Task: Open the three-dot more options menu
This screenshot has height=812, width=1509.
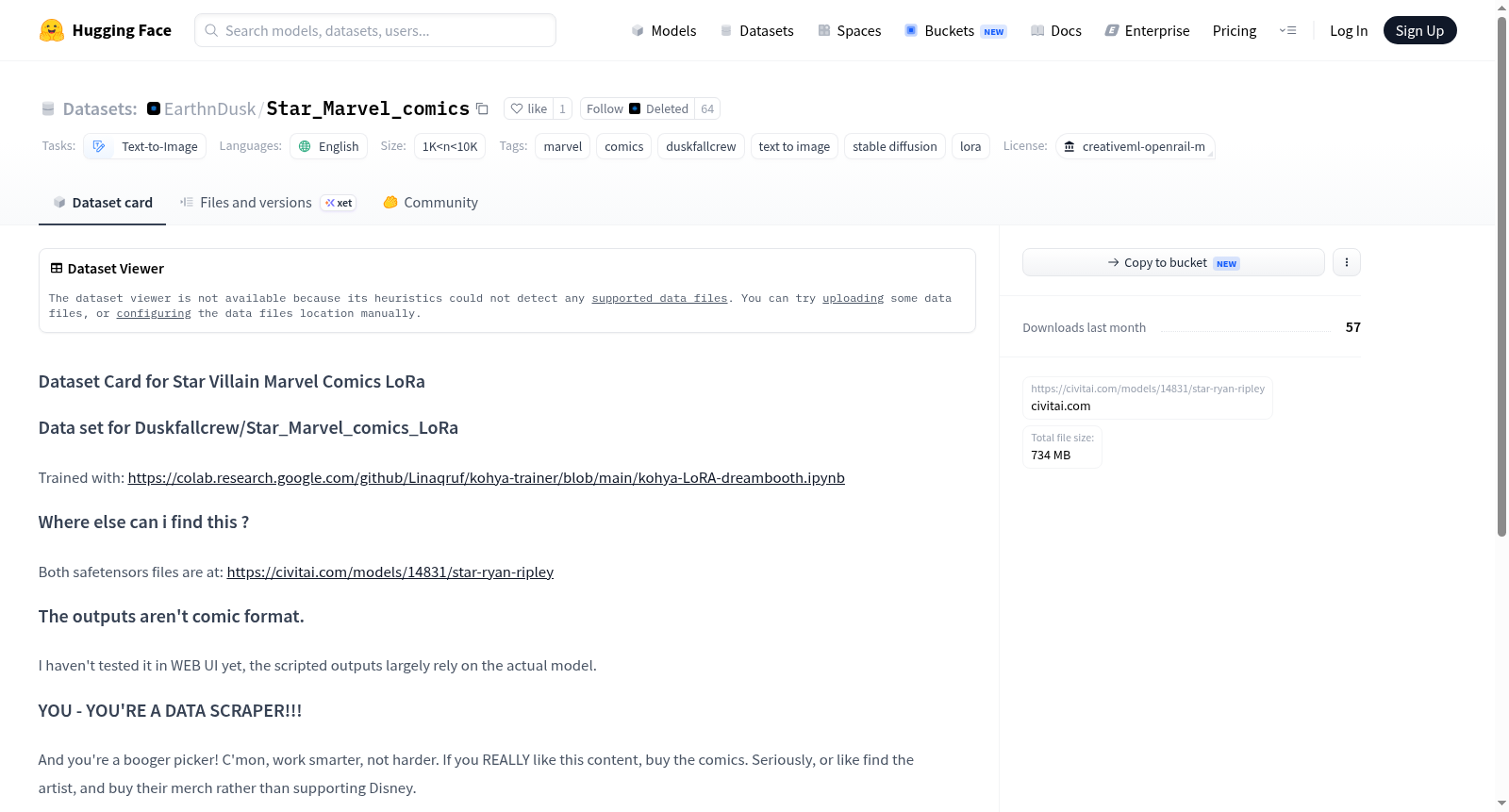Action: coord(1347,262)
